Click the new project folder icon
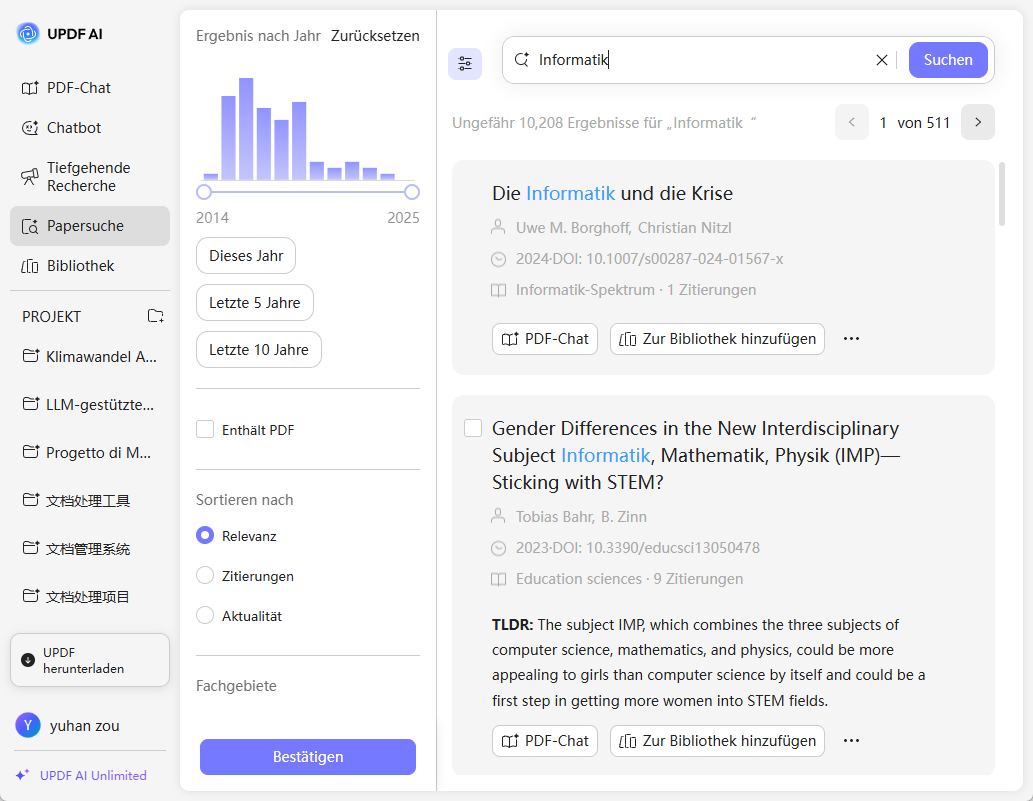 pos(156,316)
